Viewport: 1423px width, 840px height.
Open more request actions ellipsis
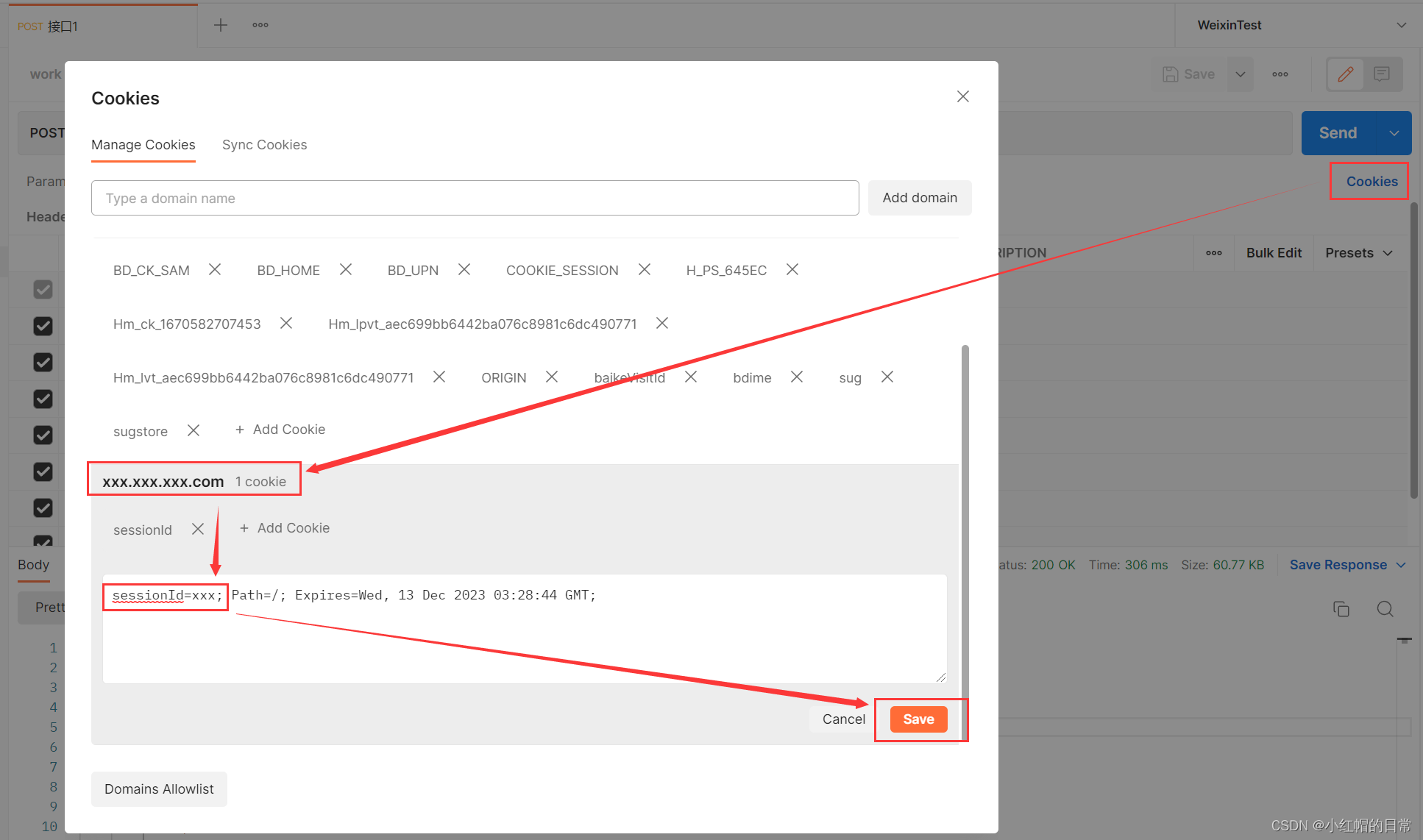(x=1280, y=74)
